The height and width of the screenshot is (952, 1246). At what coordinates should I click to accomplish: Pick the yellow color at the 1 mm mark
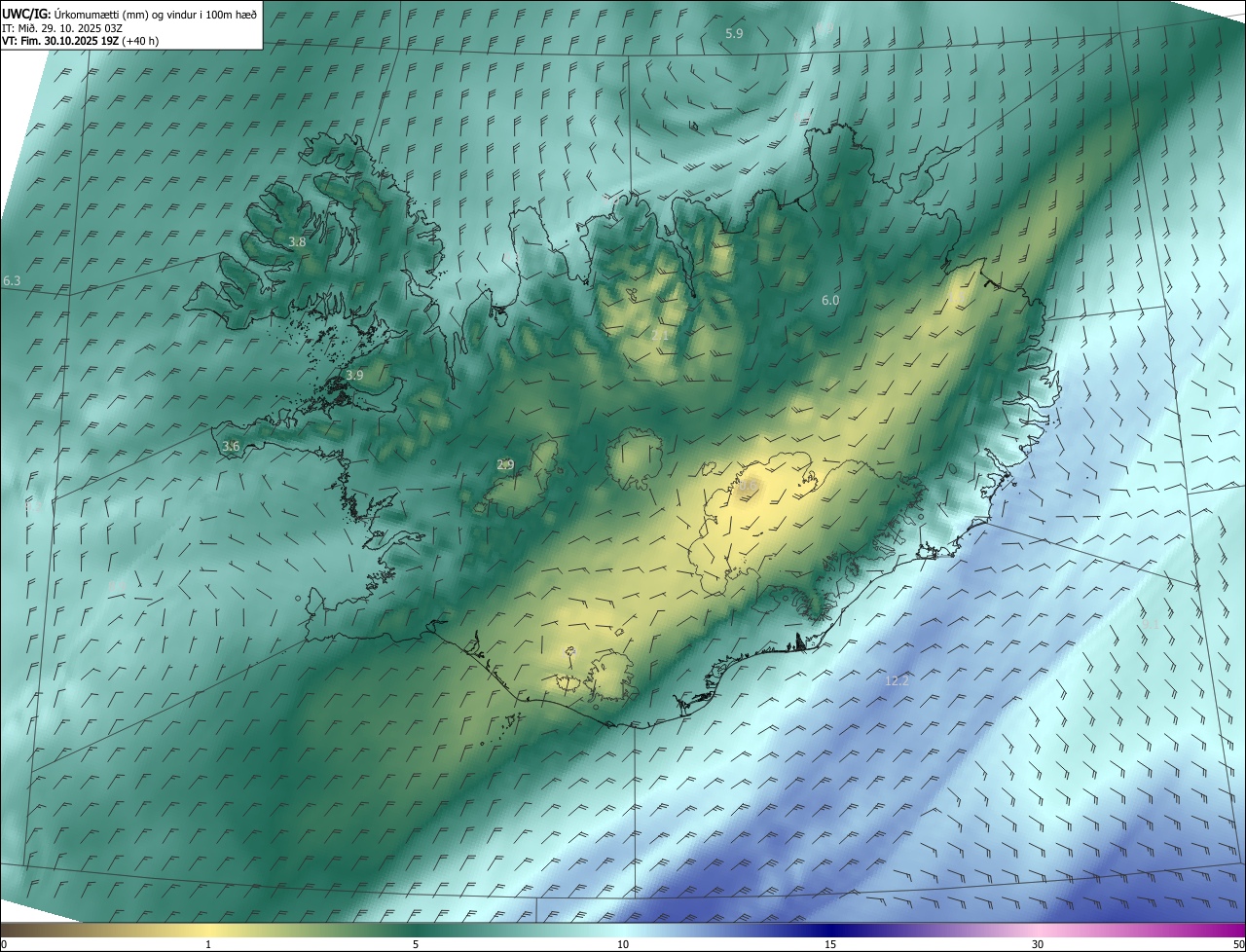[x=208, y=930]
